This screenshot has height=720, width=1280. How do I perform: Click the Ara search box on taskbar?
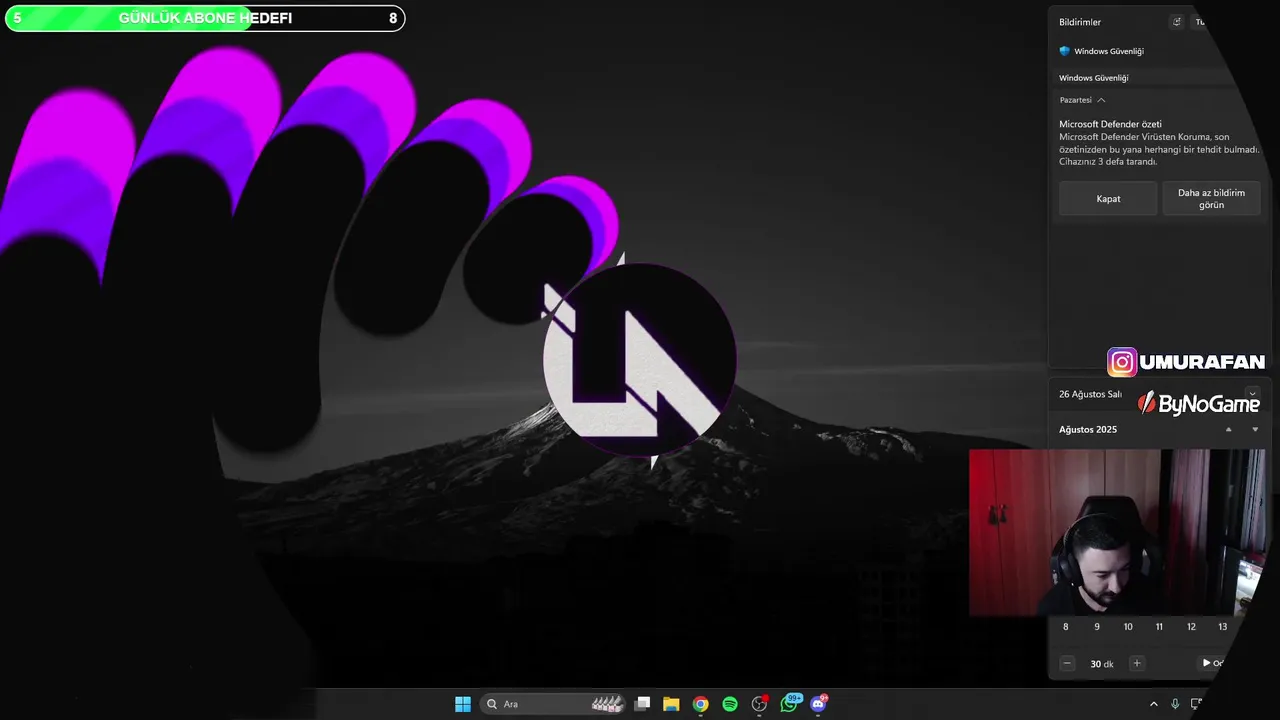(555, 704)
